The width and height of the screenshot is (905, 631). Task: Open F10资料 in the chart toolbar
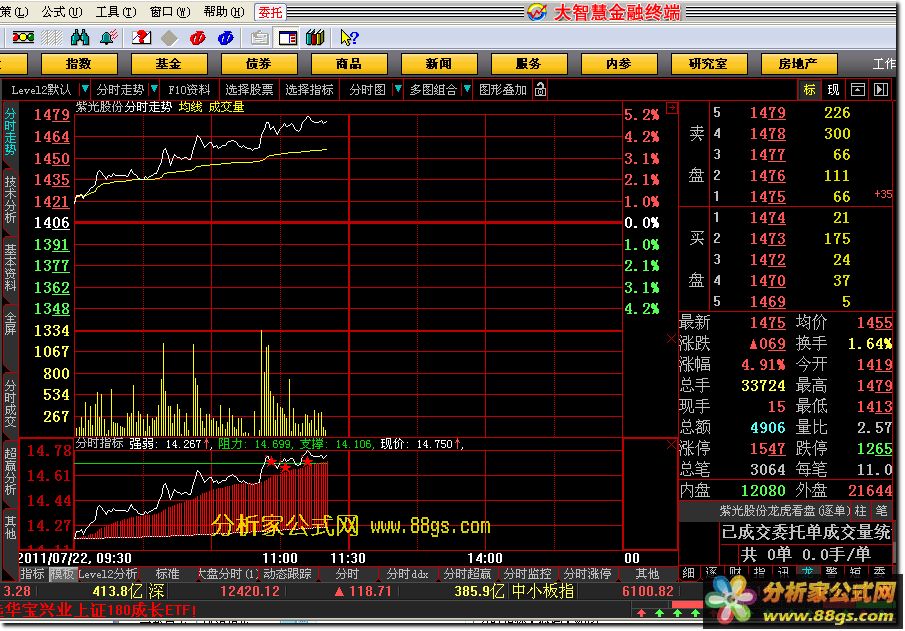coord(189,89)
